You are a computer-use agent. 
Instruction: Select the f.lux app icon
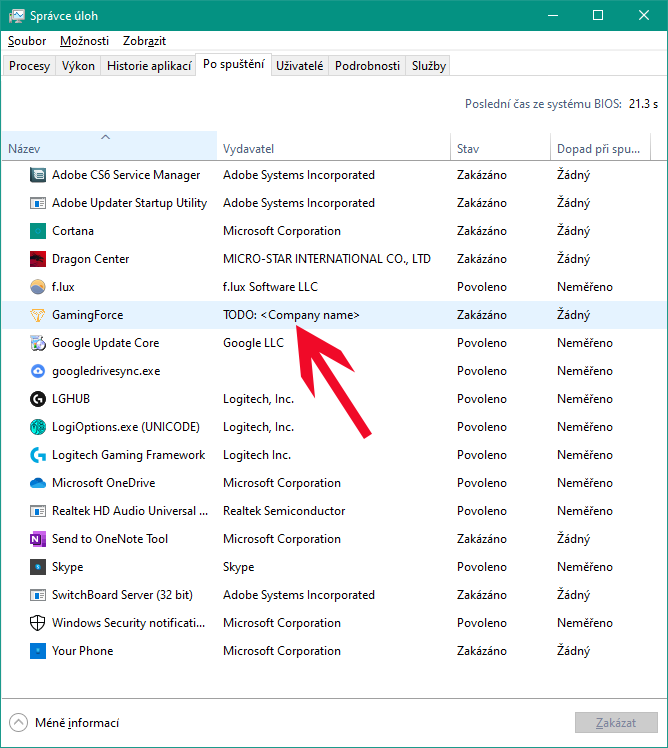(38, 287)
